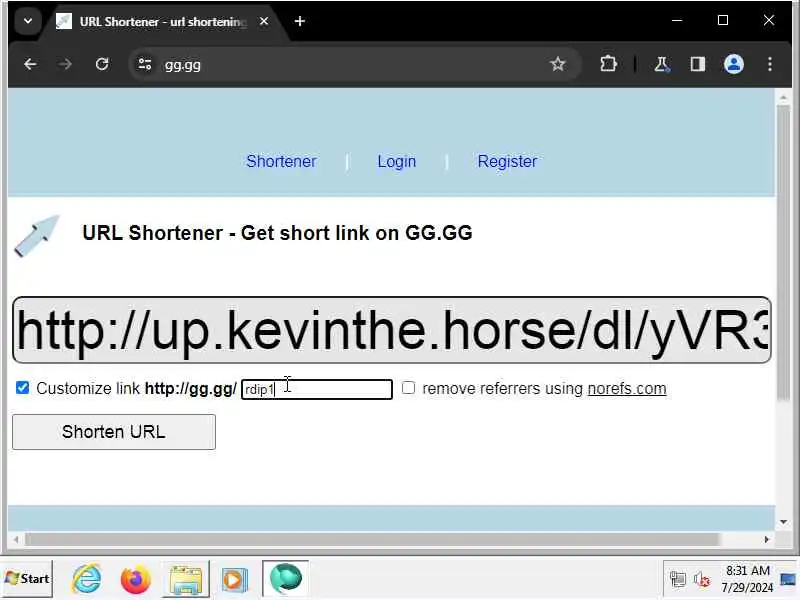Click the GG.GG arrow logo
This screenshot has width=800, height=600.
pos(37,235)
